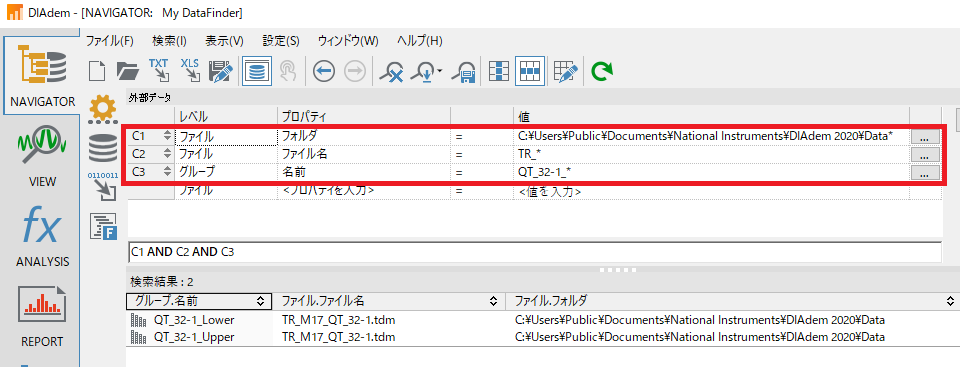Select the QT_32-1_Lower result row
The height and width of the screenshot is (367, 960).
point(542,320)
